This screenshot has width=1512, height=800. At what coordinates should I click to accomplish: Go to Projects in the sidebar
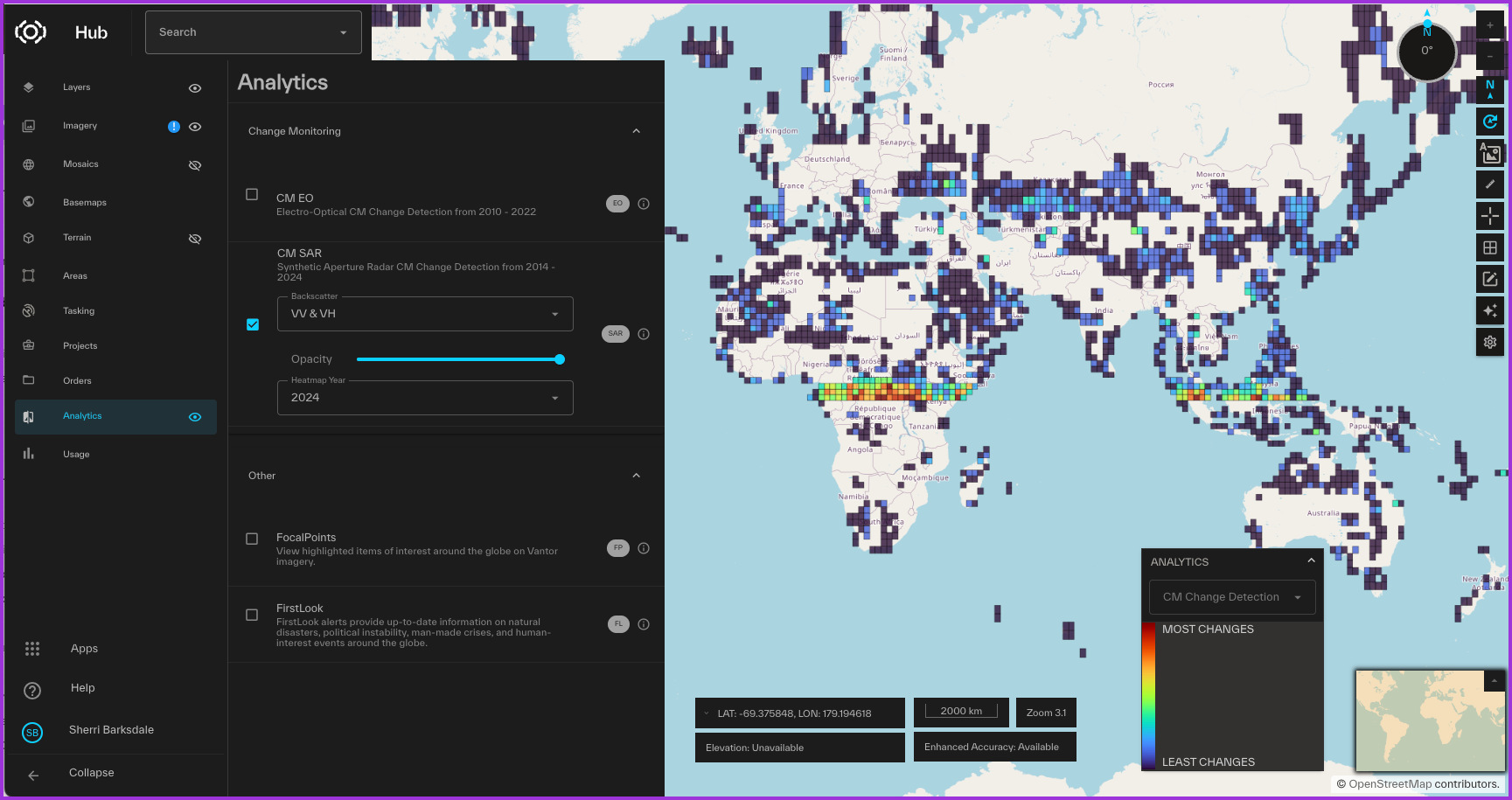click(80, 346)
